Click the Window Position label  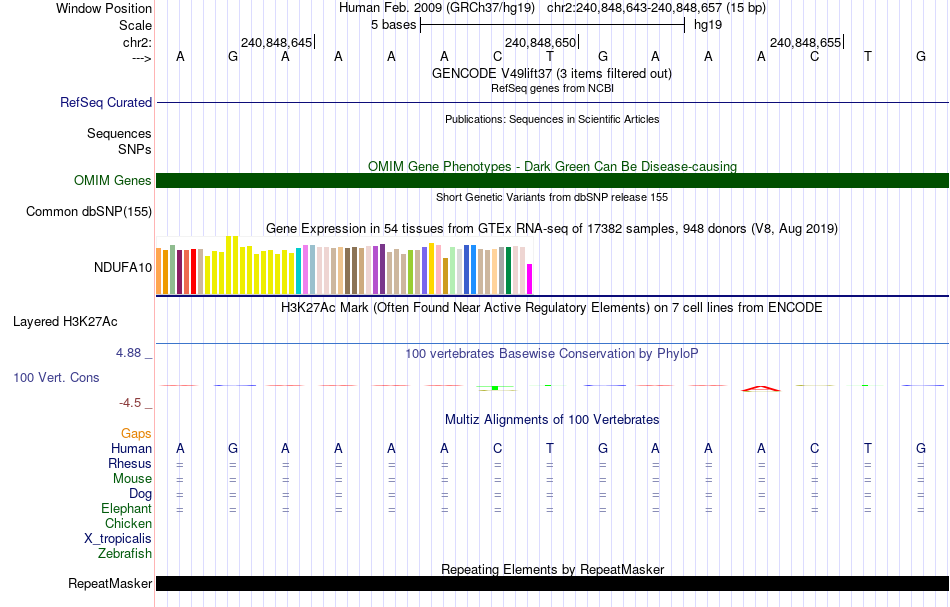(104, 8)
